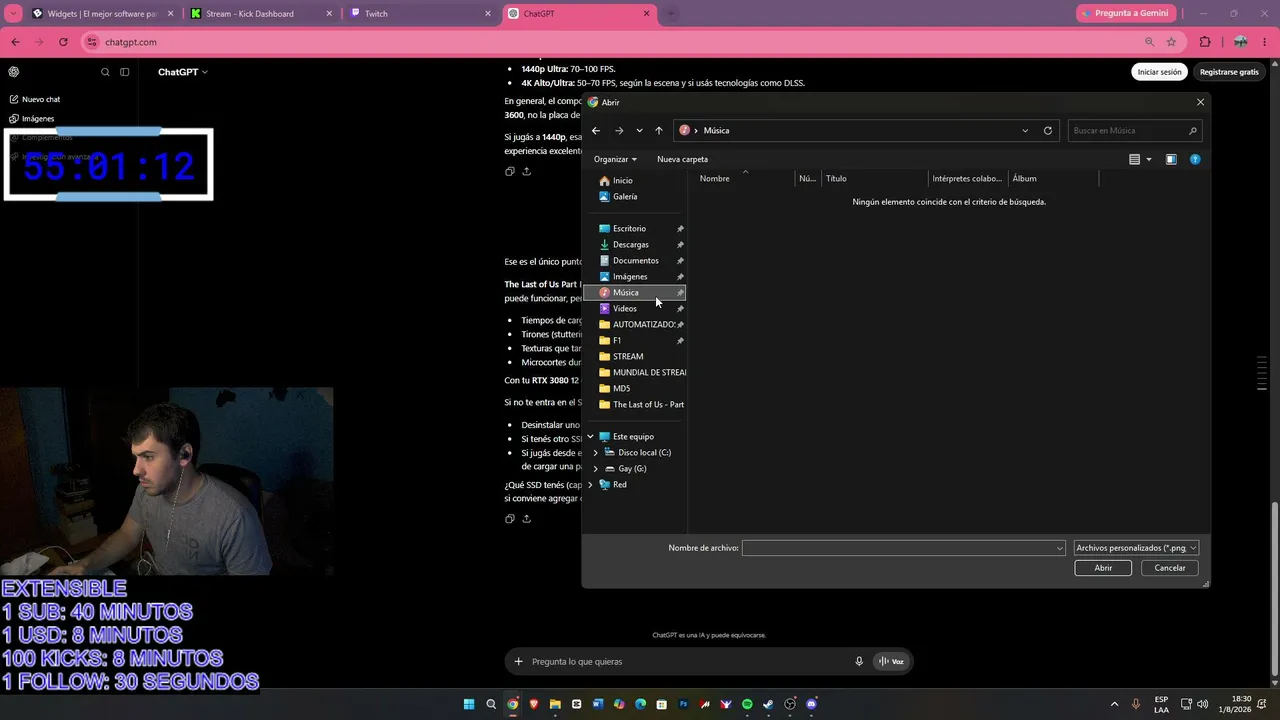
Task: Open Spotify from the taskbar
Action: point(747,704)
